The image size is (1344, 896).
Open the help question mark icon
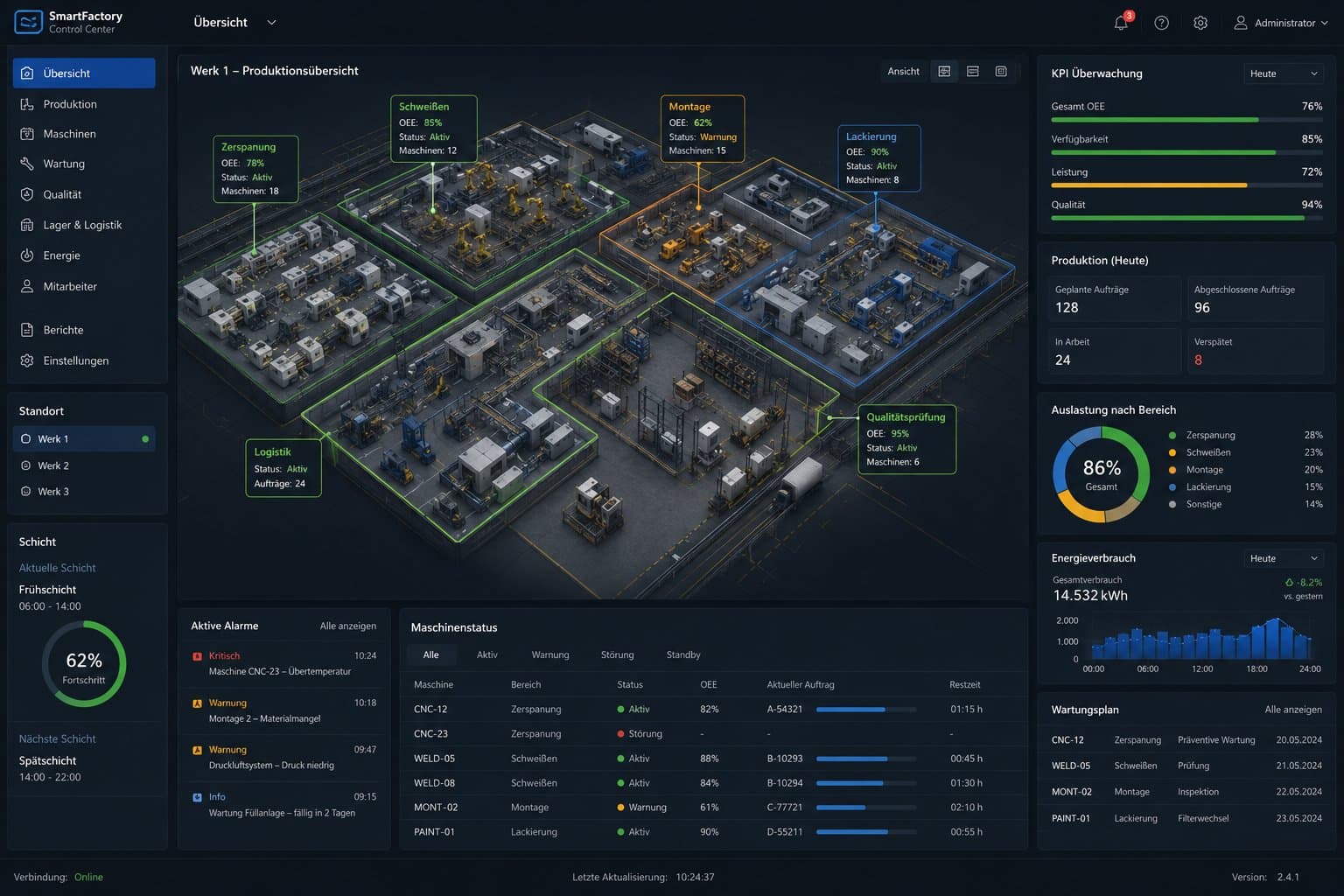pos(1161,23)
